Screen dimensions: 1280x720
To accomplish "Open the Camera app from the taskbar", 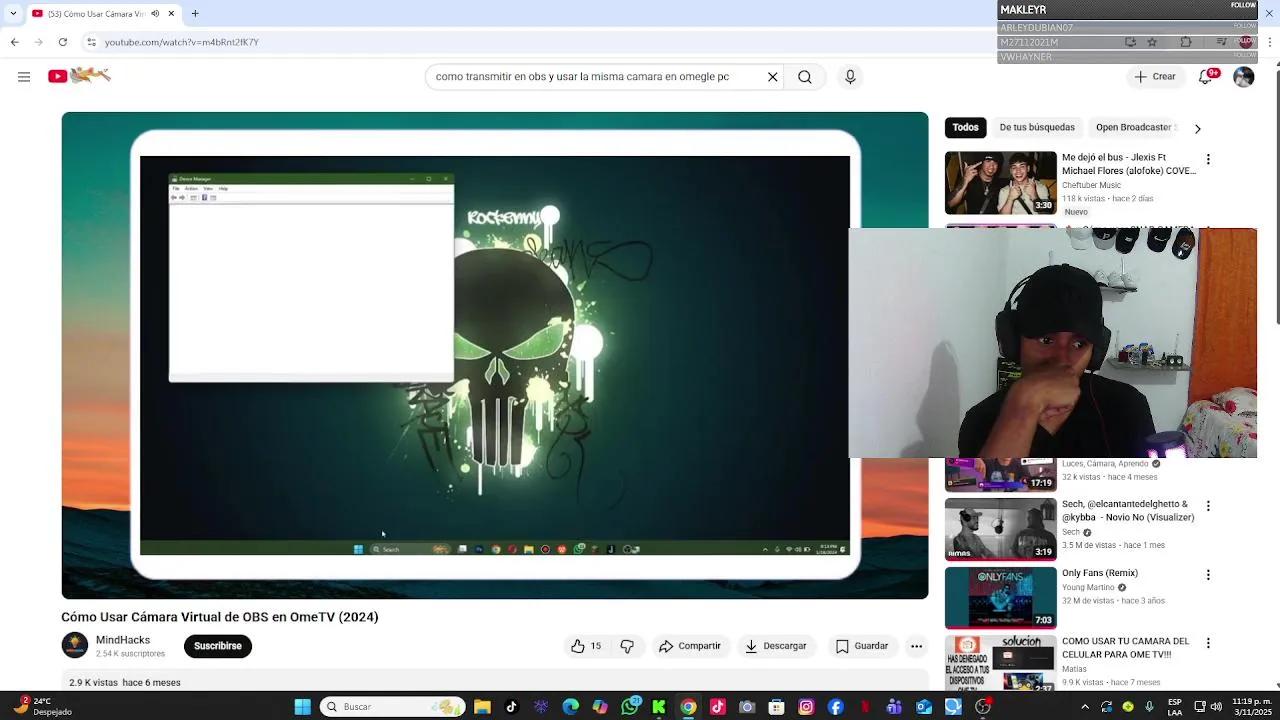I will click(747, 707).
